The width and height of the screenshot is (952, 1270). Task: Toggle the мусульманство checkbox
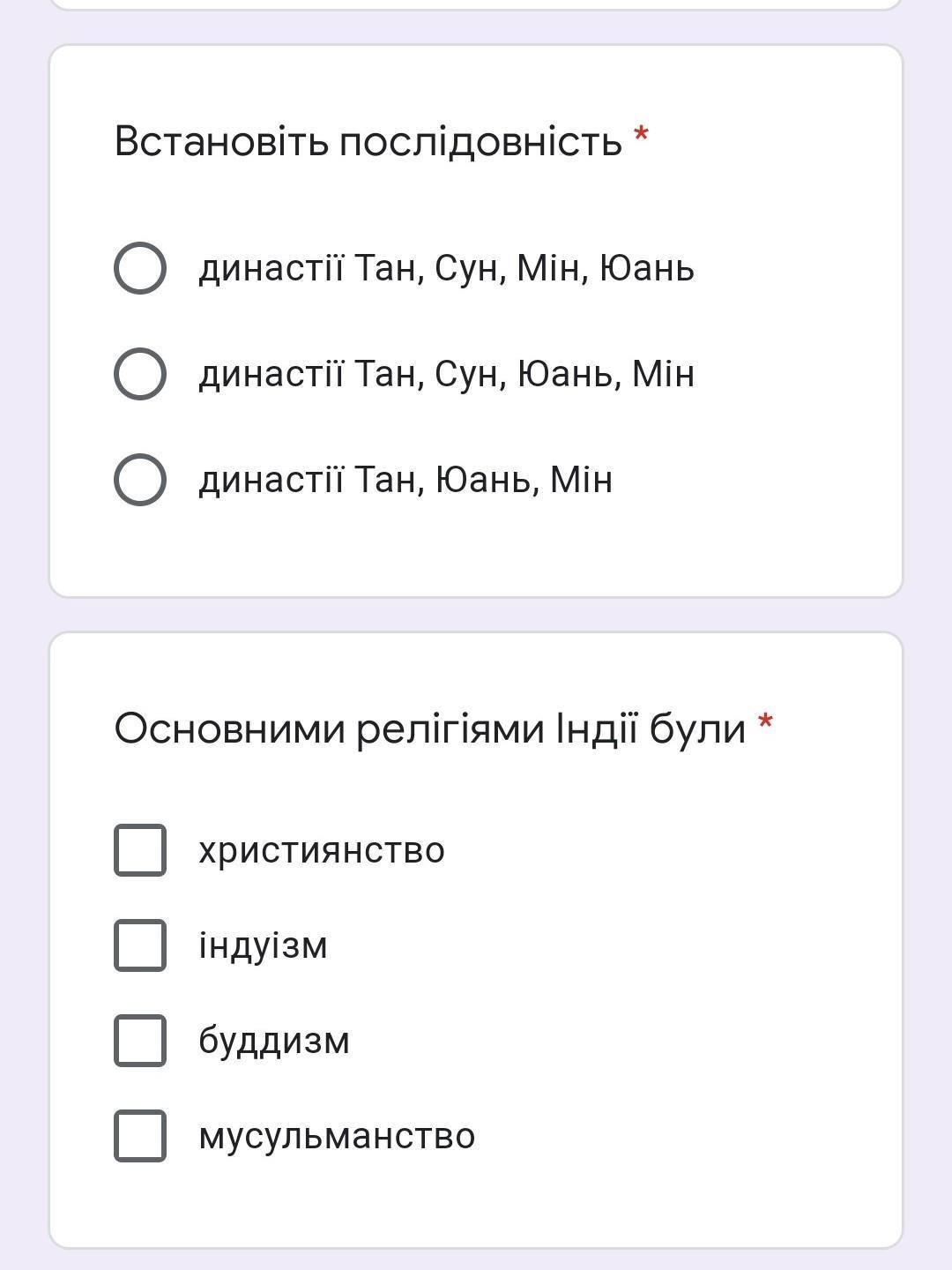tap(140, 1136)
